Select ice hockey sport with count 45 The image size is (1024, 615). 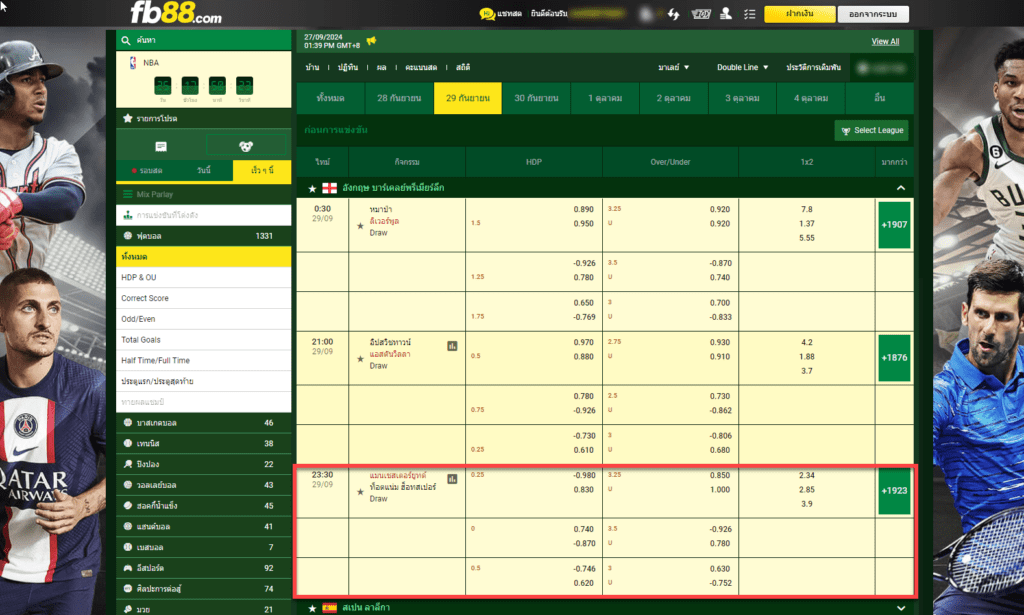(203, 505)
